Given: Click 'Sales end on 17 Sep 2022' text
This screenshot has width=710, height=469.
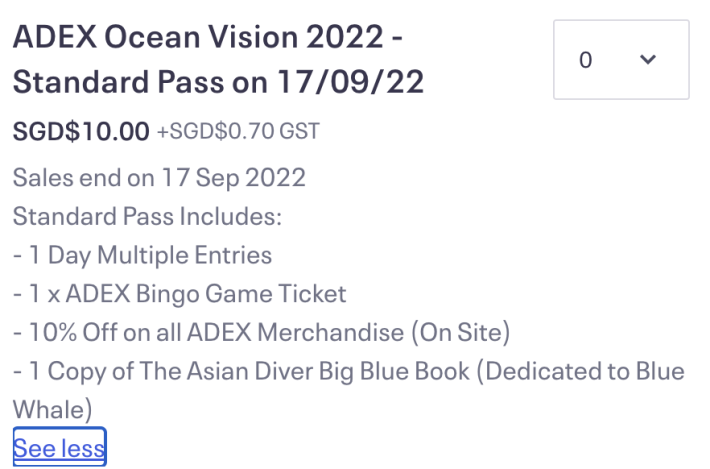Looking at the screenshot, I should coord(159,178).
